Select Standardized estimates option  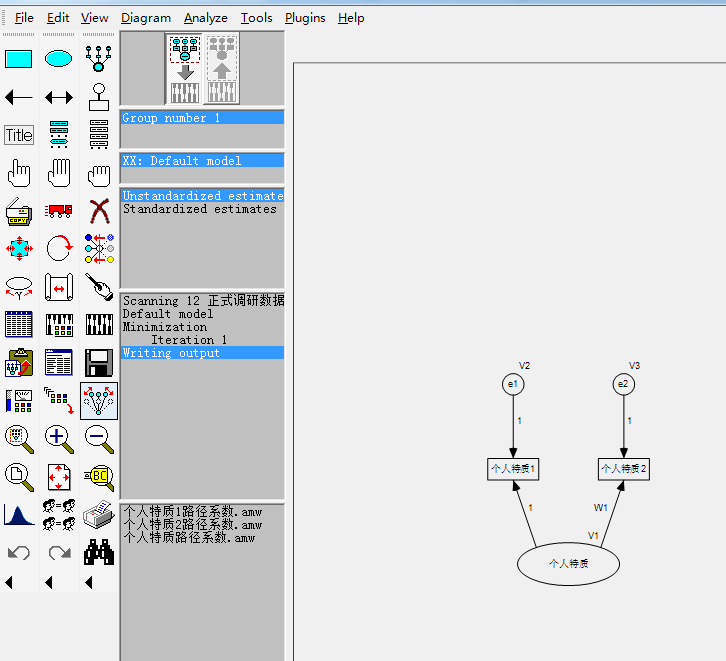pyautogui.click(x=200, y=209)
